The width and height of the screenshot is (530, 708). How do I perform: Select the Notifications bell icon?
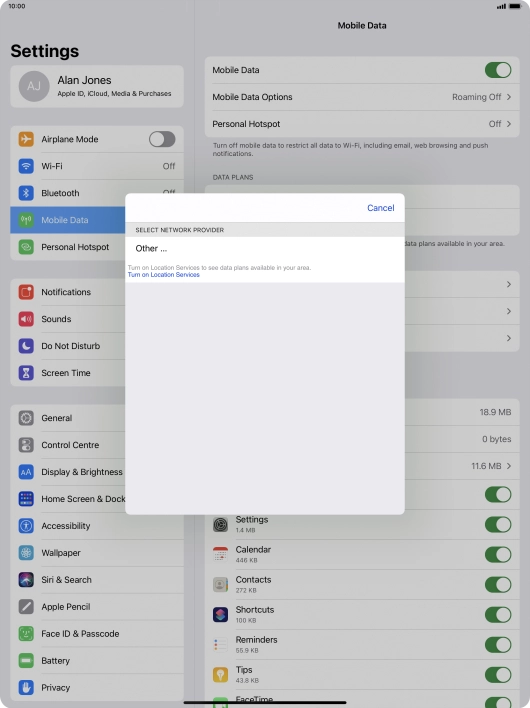[x=26, y=292]
